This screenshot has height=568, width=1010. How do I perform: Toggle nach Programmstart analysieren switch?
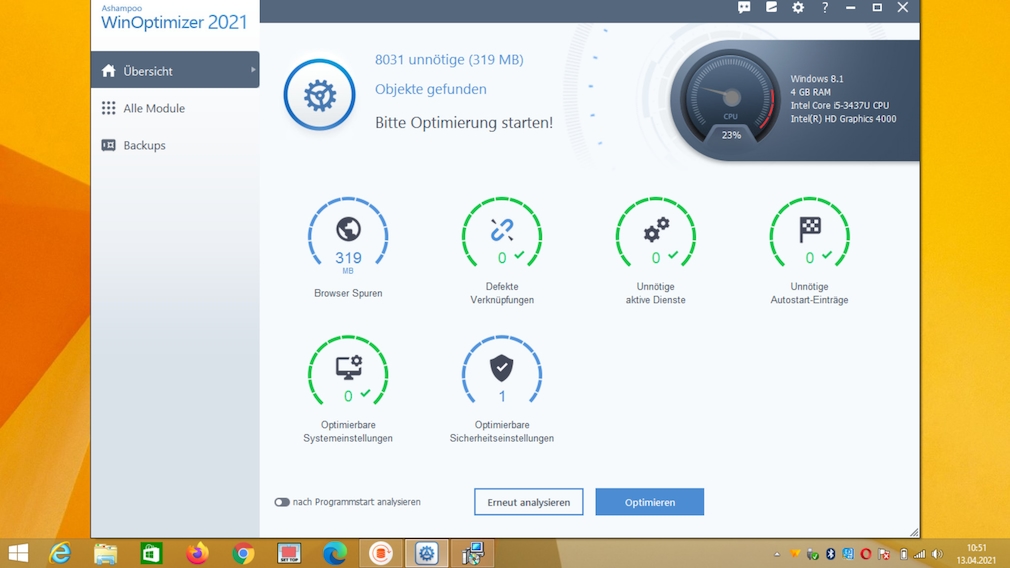tap(282, 502)
